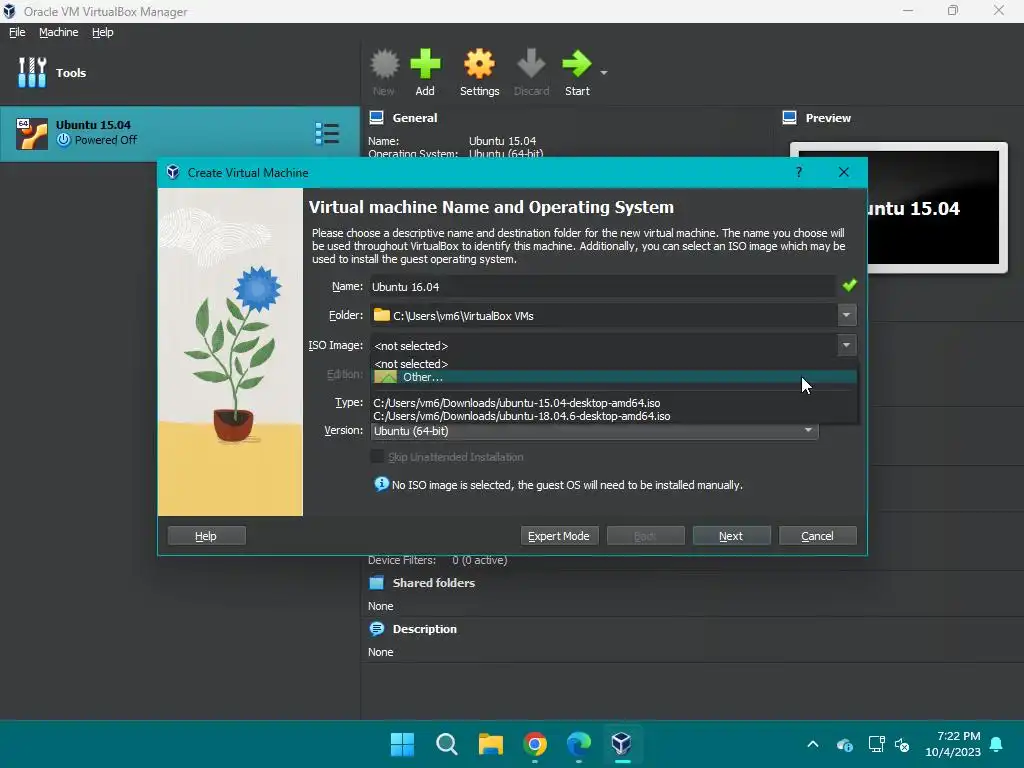Click the OneDrive cloud tray icon
This screenshot has width=1024, height=768.
(x=844, y=744)
